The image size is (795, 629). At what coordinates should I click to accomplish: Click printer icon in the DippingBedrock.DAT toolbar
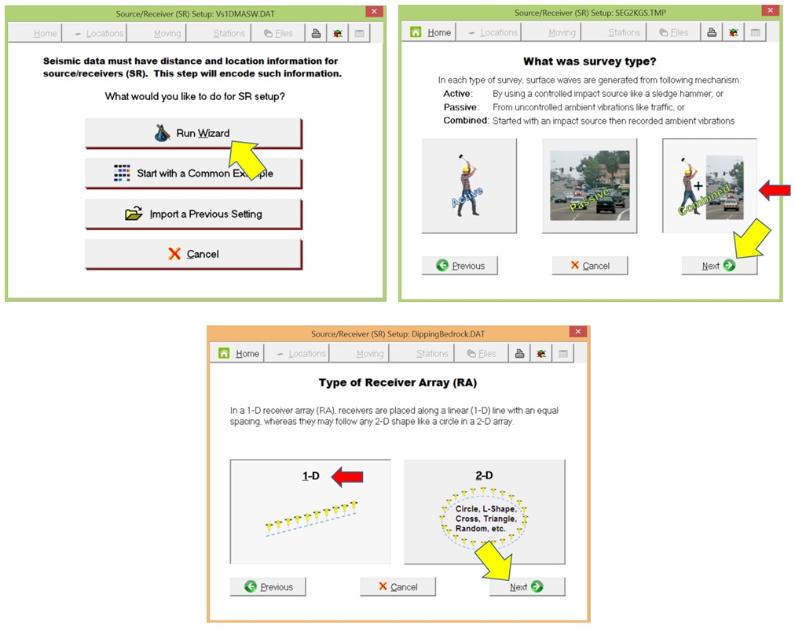[x=520, y=353]
